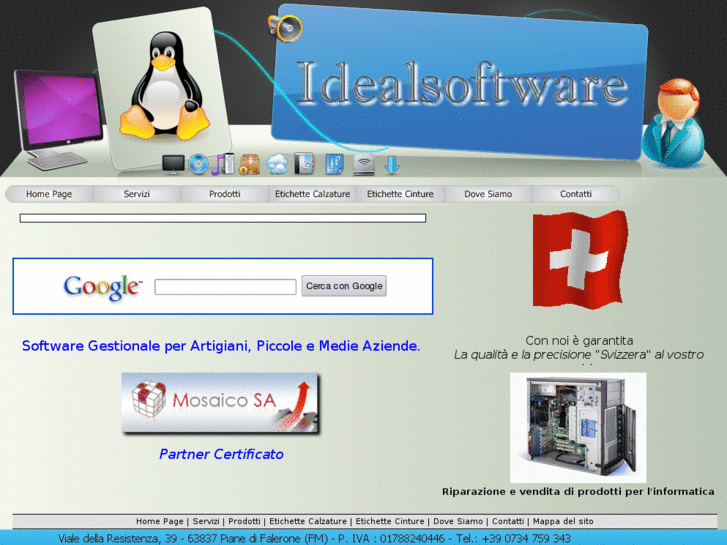
Task: Click the blue document sheet icon
Action: pos(334,164)
